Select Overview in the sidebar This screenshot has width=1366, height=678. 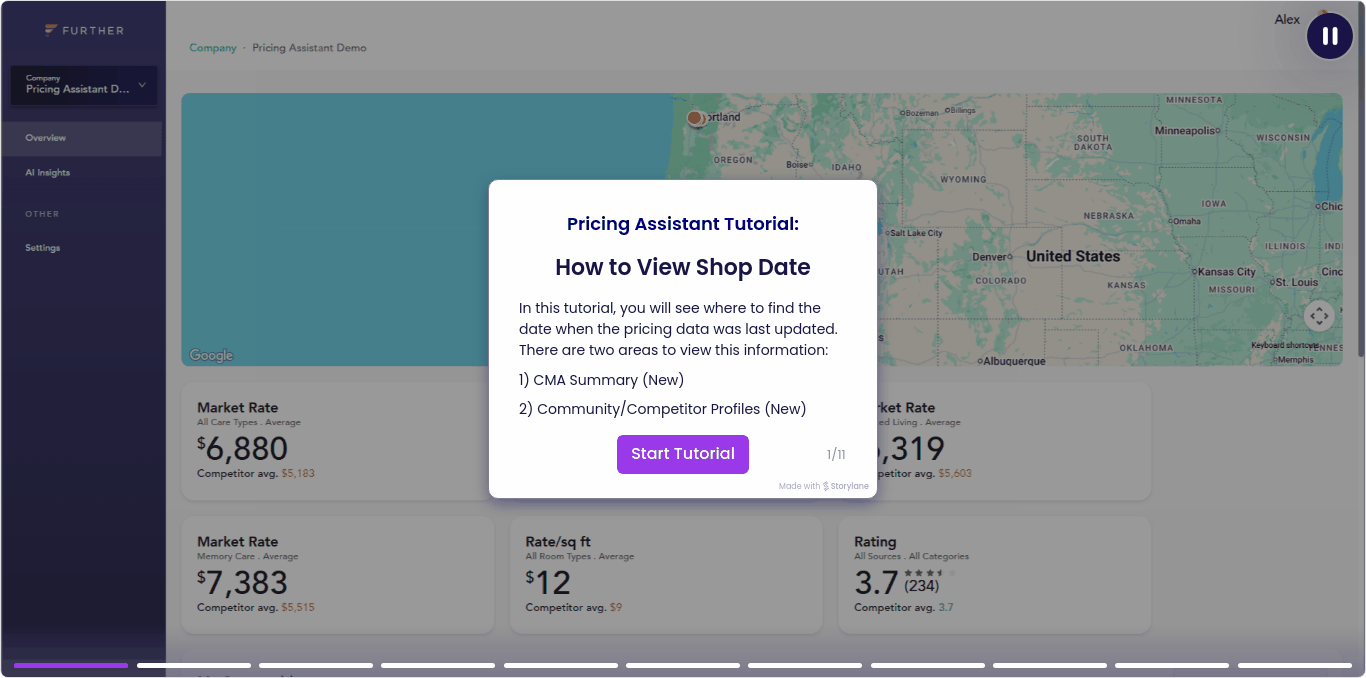81,138
